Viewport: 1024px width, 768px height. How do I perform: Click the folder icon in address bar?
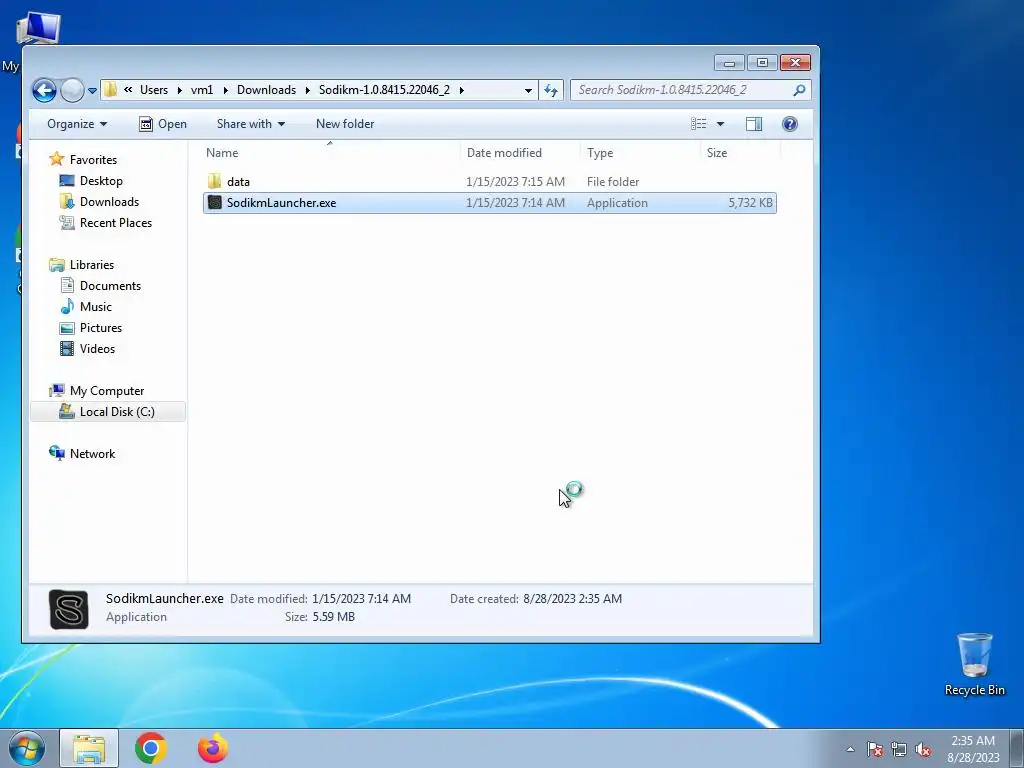click(x=110, y=89)
